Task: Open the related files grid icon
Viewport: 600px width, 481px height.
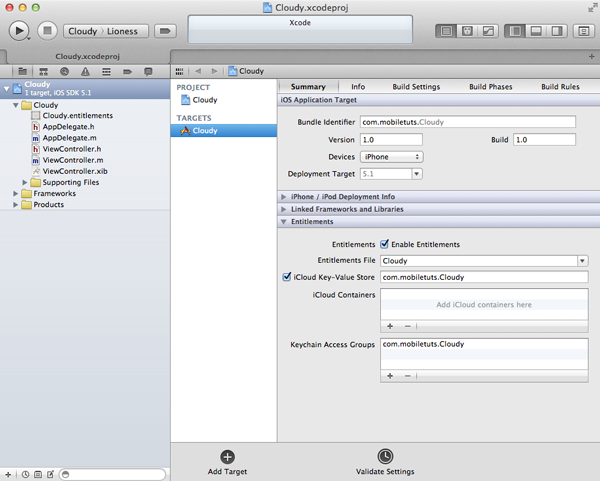Action: pyautogui.click(x=179, y=72)
